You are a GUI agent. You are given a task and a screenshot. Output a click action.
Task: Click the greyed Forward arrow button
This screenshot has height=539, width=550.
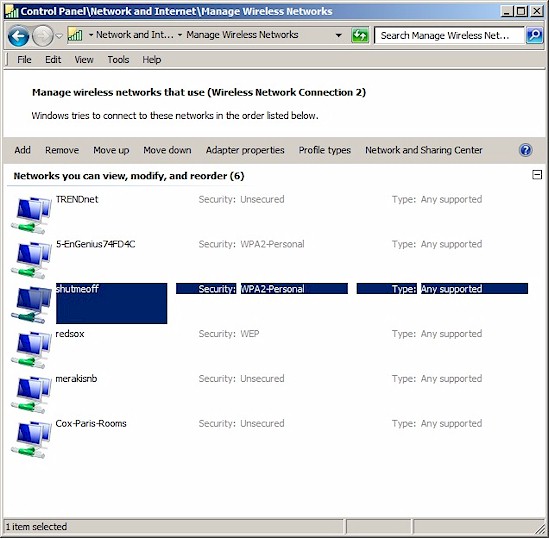(x=42, y=36)
